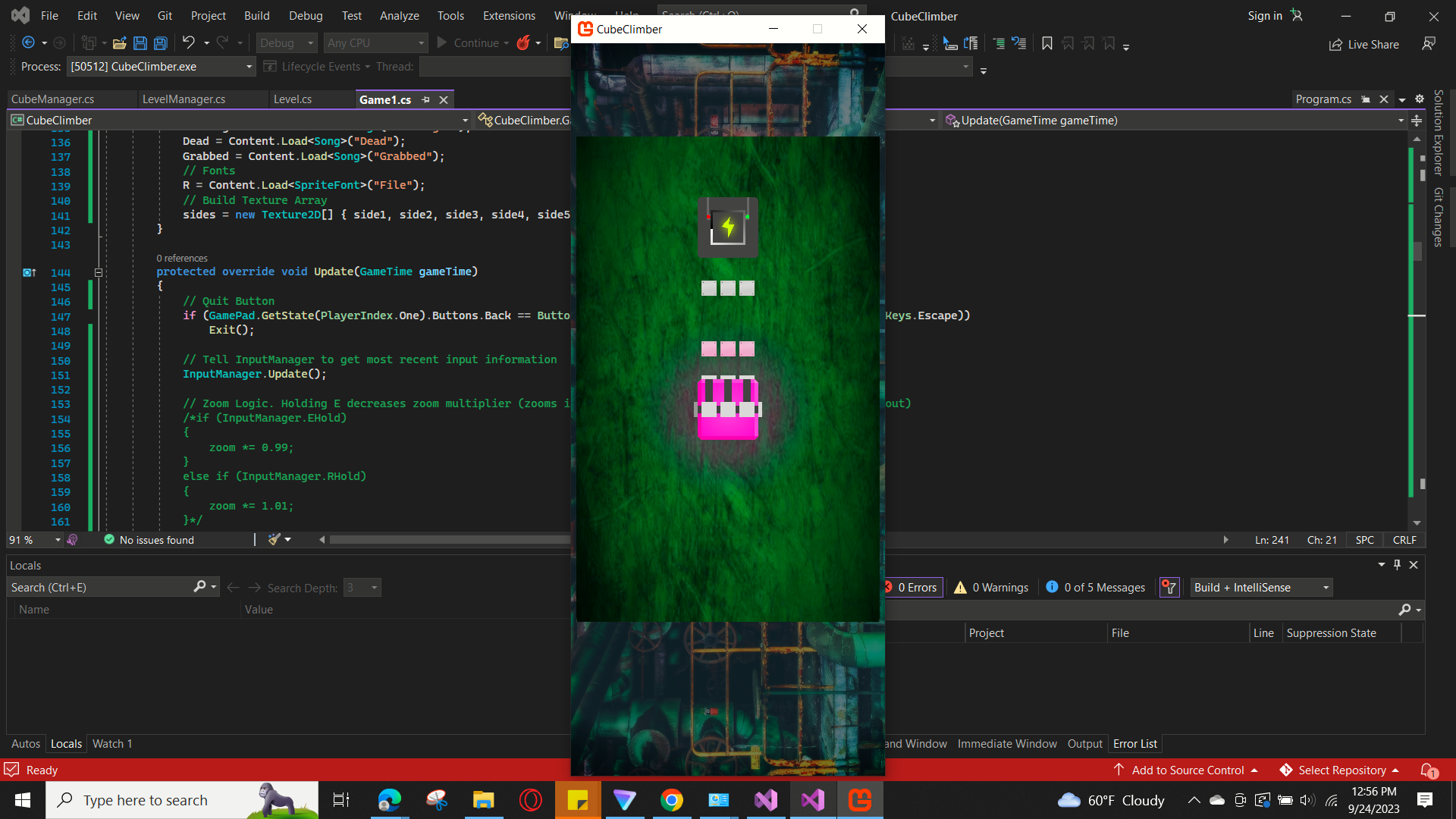This screenshot has height=819, width=1456.
Task: Click the Live Share button
Action: point(1364,44)
